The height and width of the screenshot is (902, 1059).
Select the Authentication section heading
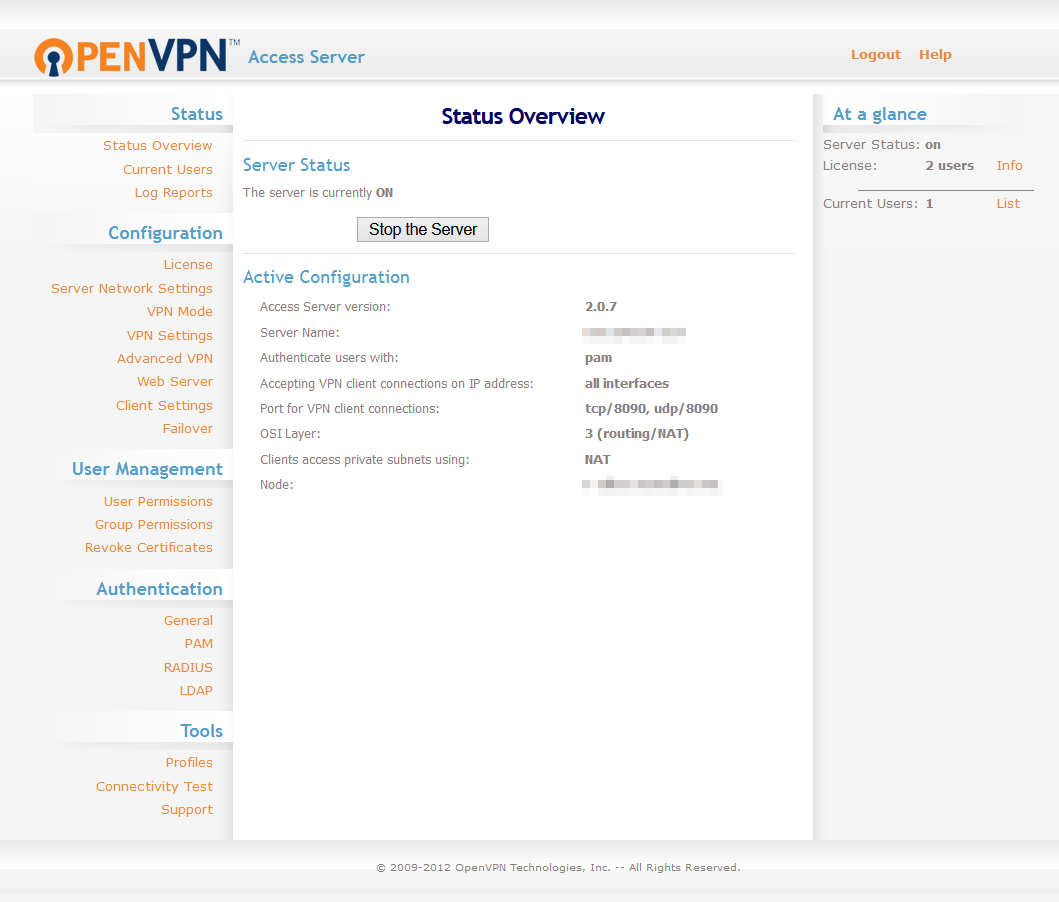tap(159, 589)
